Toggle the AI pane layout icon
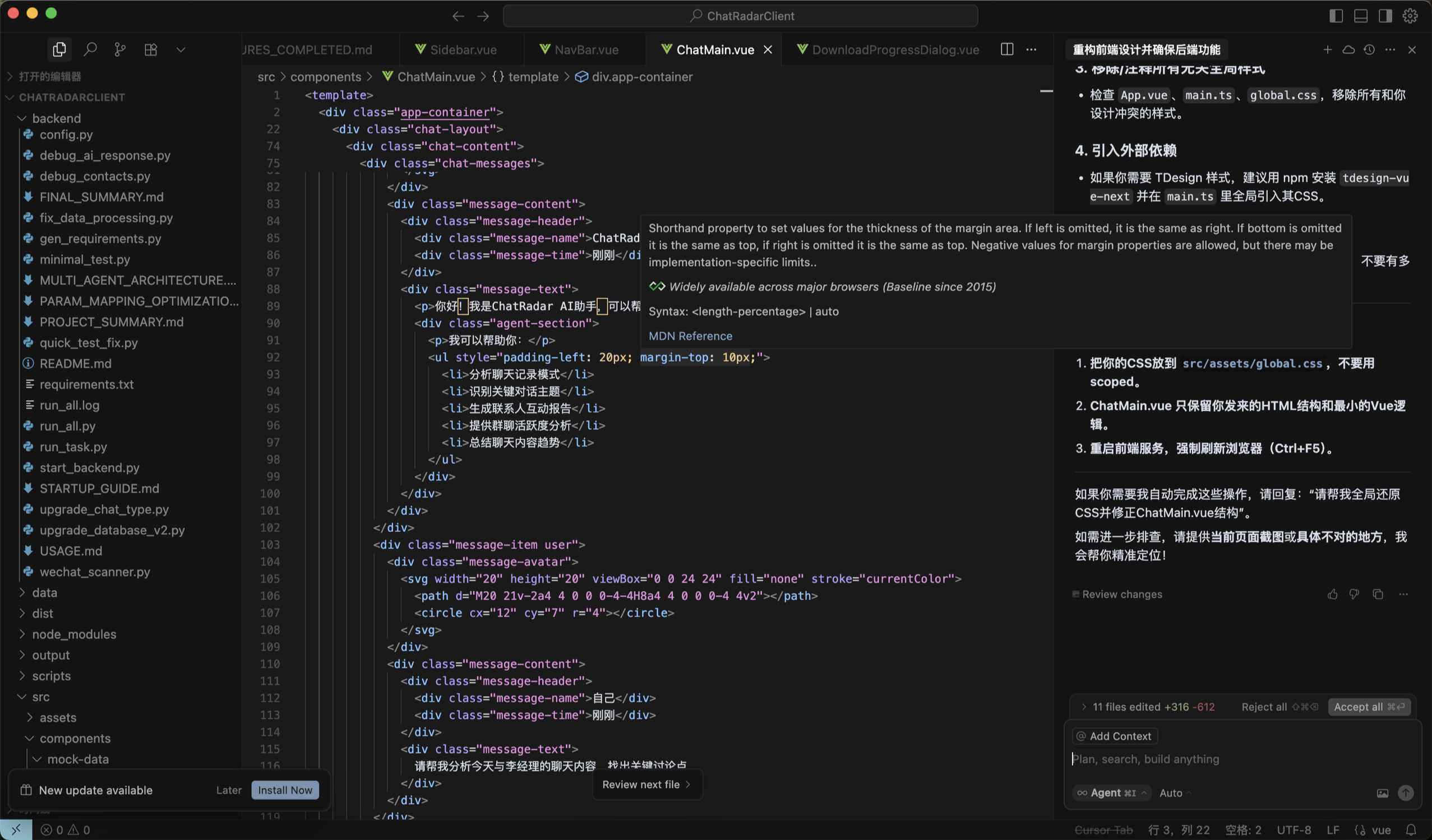 [1385, 16]
